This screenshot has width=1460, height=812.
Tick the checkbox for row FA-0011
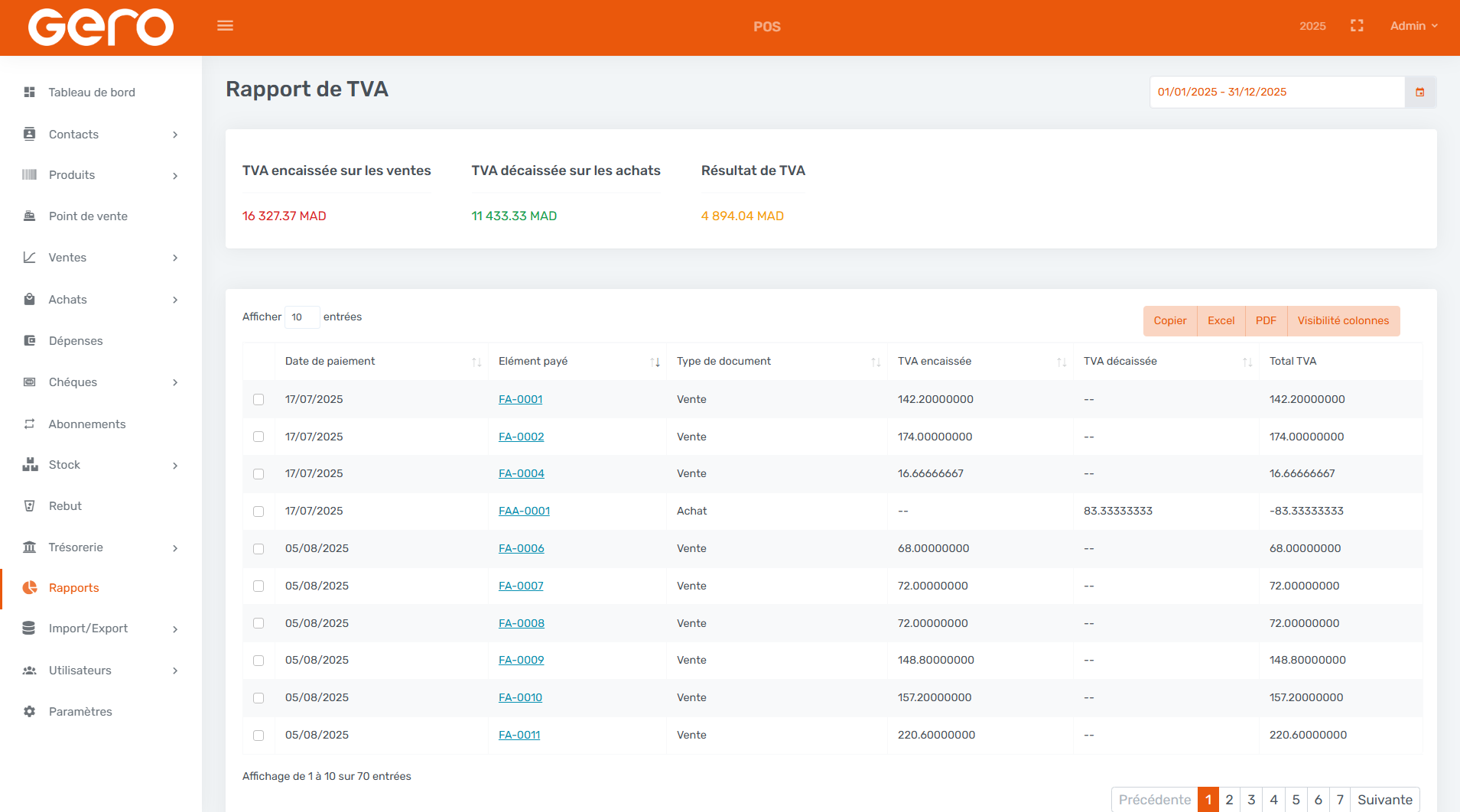point(259,736)
